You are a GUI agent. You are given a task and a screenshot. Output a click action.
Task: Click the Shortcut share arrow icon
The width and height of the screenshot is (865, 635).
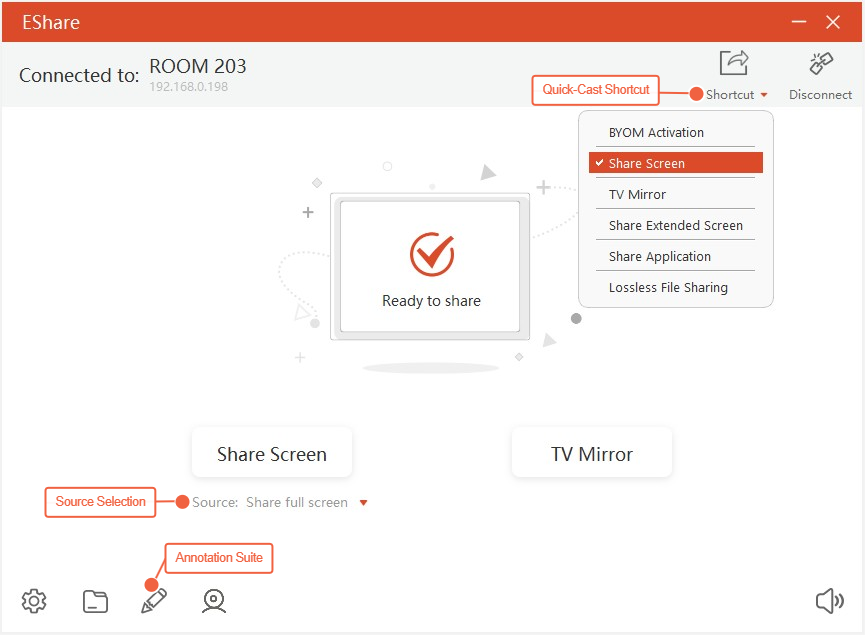point(734,64)
